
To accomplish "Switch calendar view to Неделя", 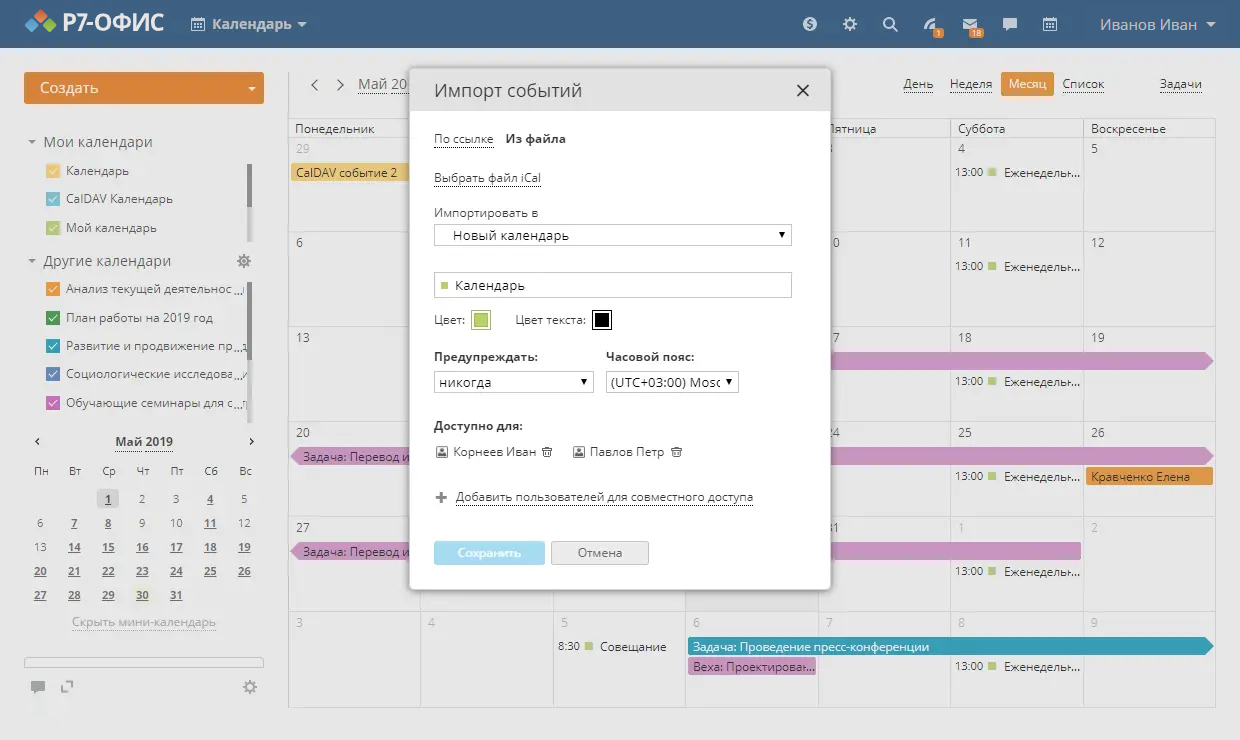I will pyautogui.click(x=970, y=85).
